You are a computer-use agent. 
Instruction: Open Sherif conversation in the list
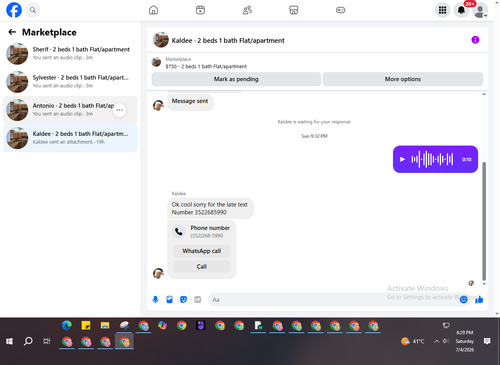click(70, 53)
